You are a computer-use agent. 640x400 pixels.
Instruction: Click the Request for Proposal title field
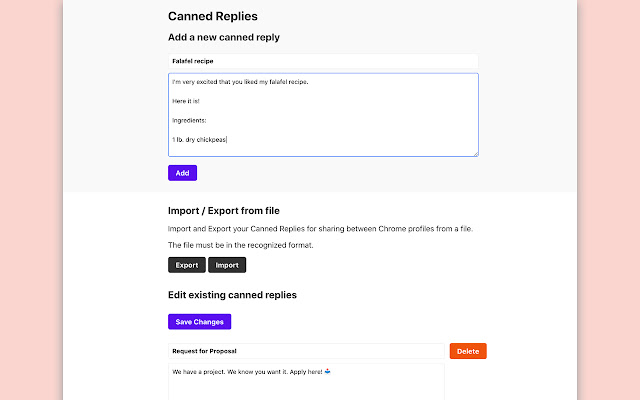coord(306,351)
